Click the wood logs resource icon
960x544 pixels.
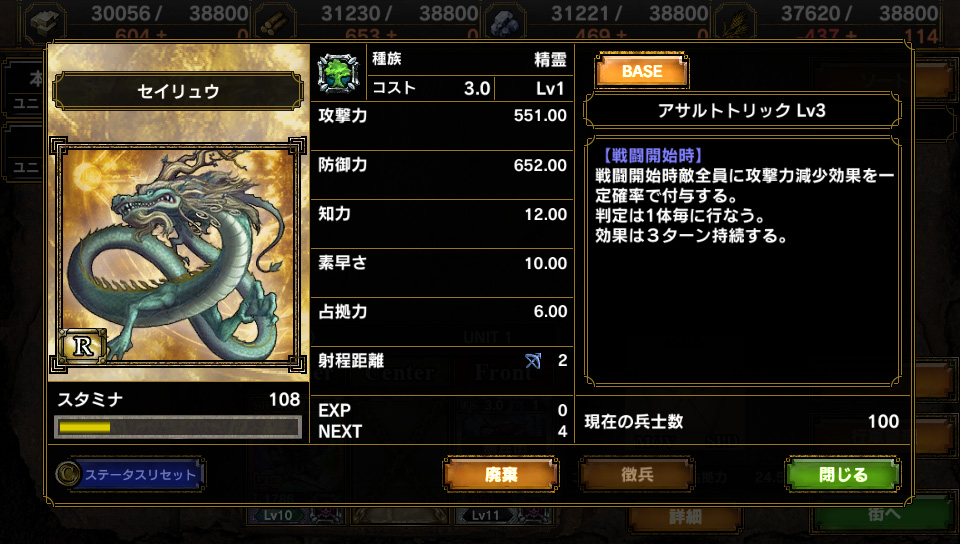(x=276, y=23)
